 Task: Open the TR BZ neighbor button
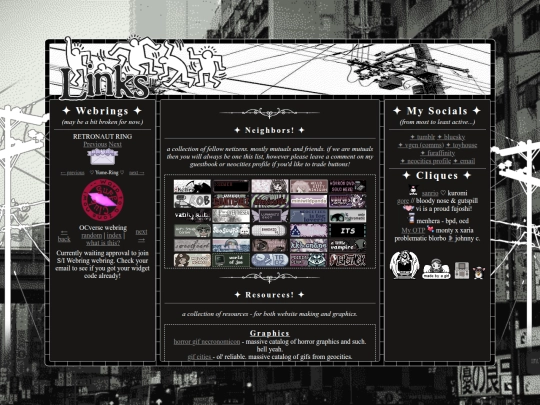270,260
